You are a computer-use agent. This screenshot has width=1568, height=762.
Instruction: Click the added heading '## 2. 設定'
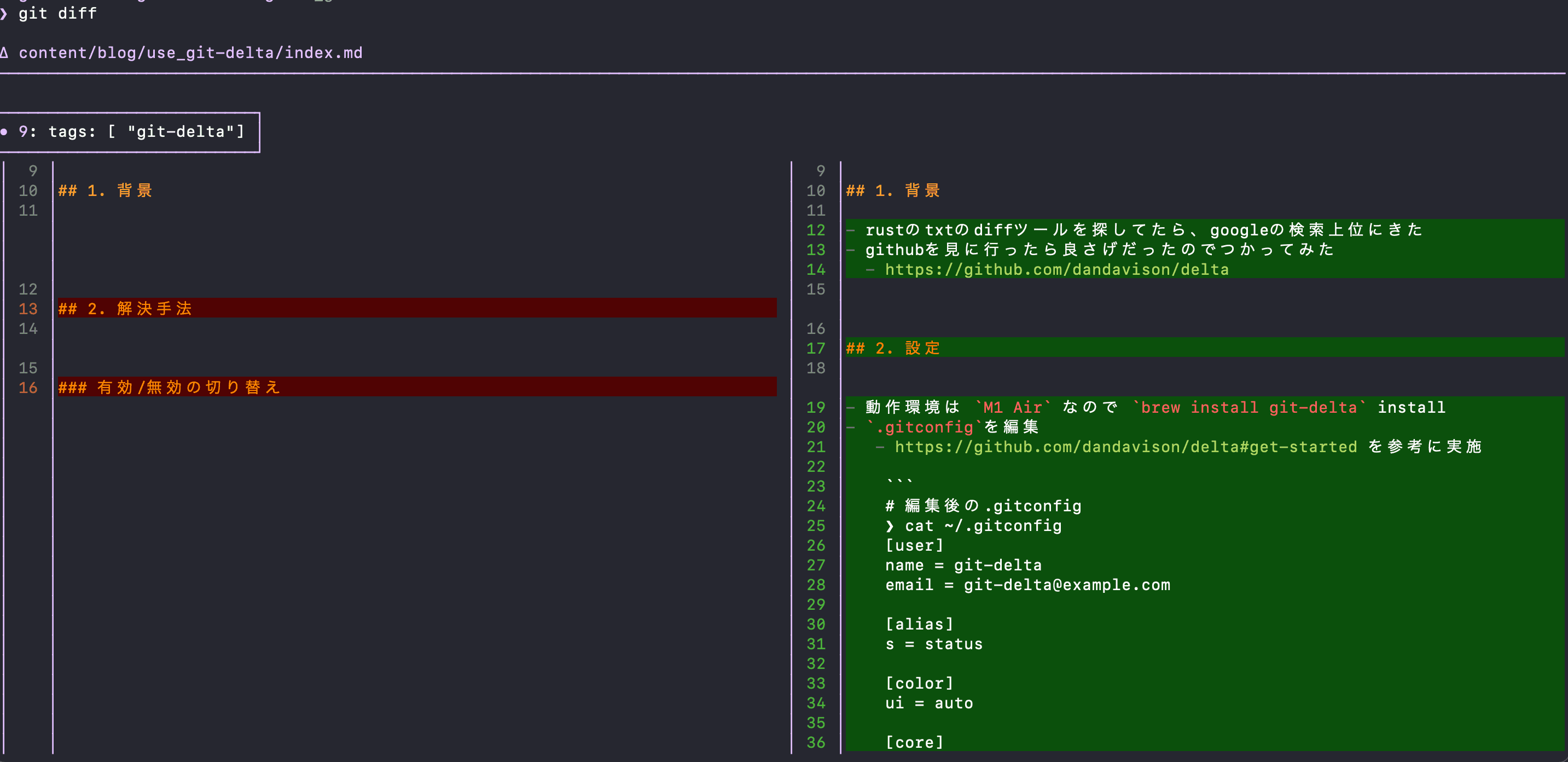tap(892, 348)
